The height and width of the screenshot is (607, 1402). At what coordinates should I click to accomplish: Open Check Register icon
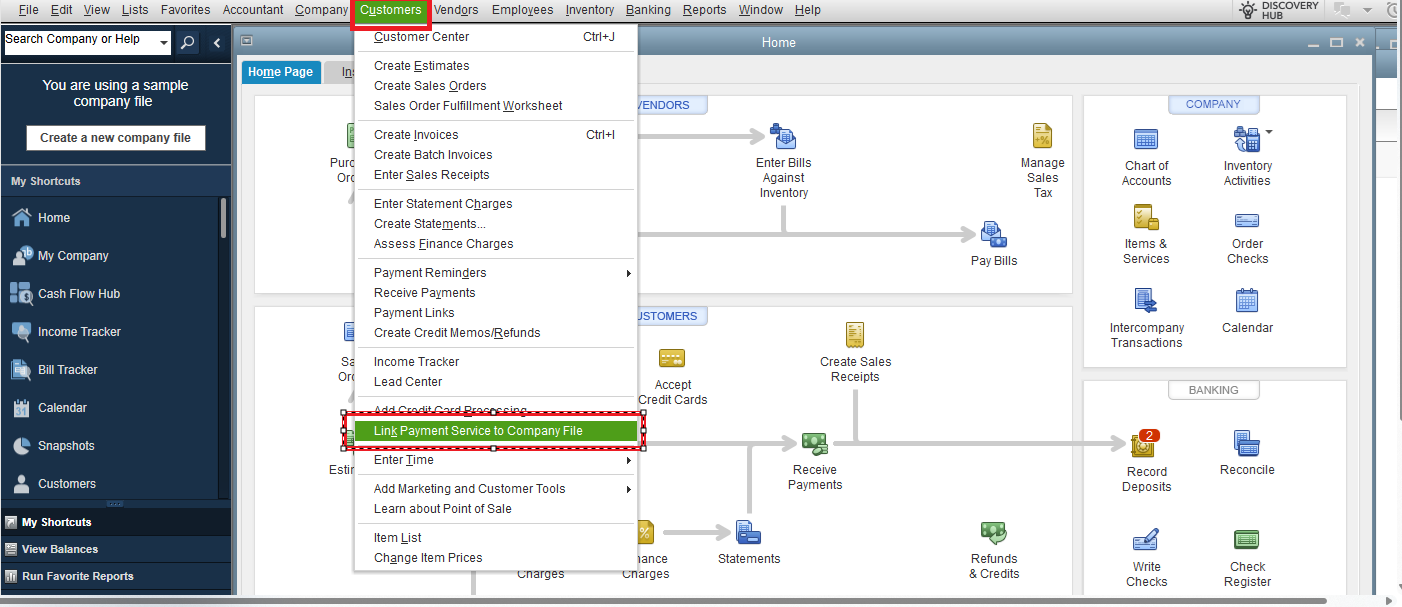(1247, 540)
